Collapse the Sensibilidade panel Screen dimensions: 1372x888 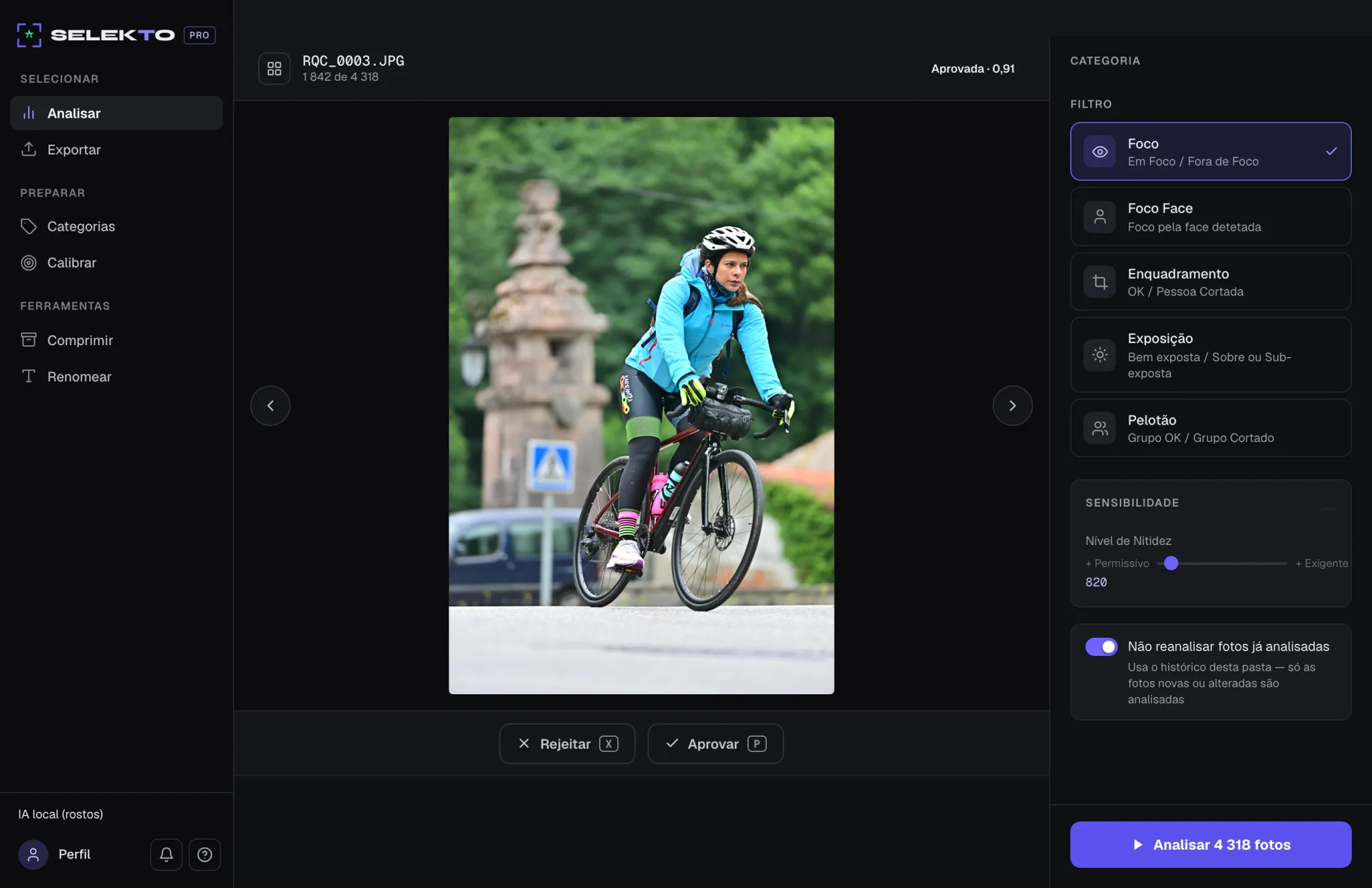point(1328,509)
